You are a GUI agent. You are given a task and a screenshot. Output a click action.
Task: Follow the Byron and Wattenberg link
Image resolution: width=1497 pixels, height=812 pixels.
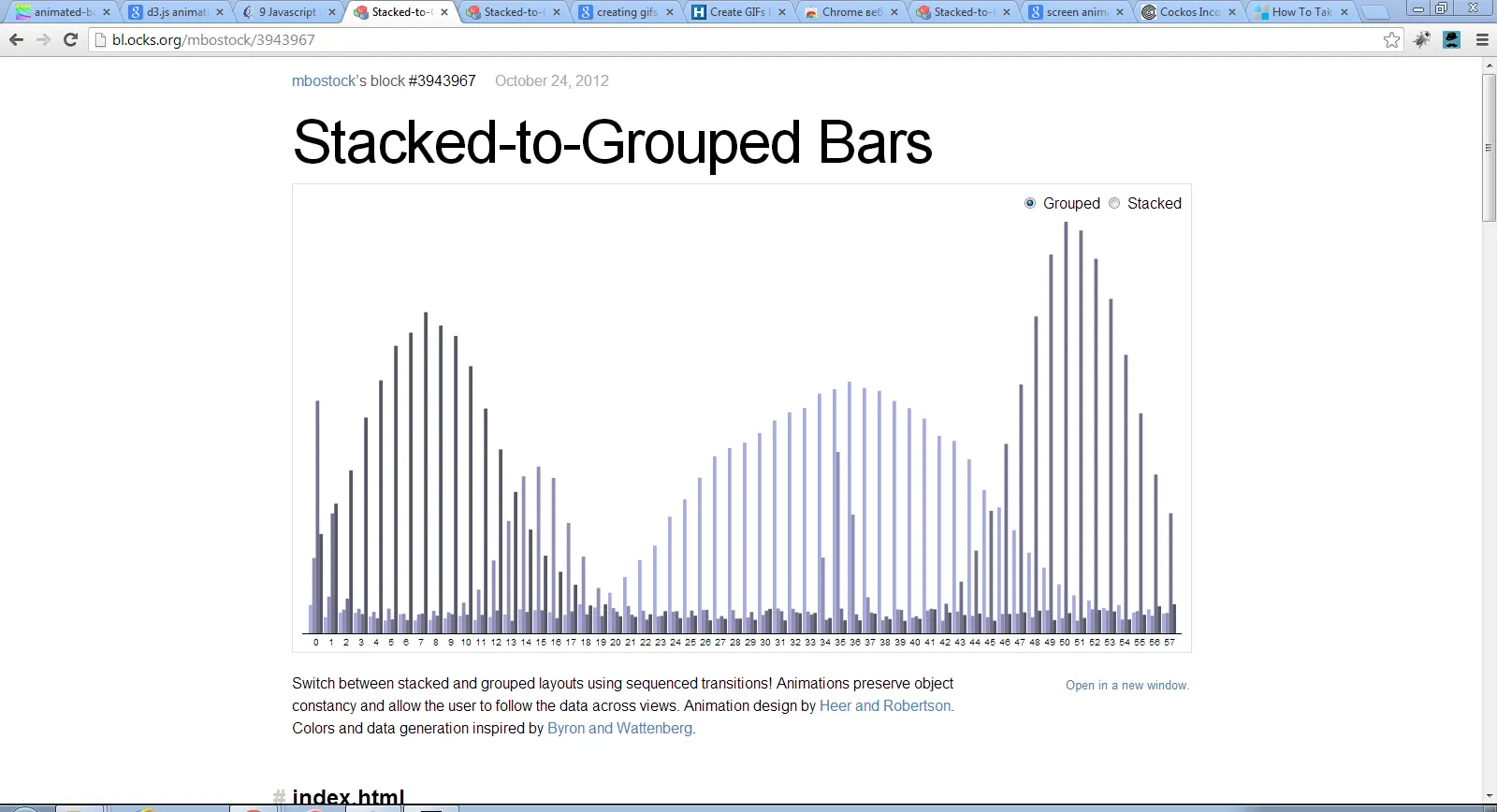coord(619,728)
